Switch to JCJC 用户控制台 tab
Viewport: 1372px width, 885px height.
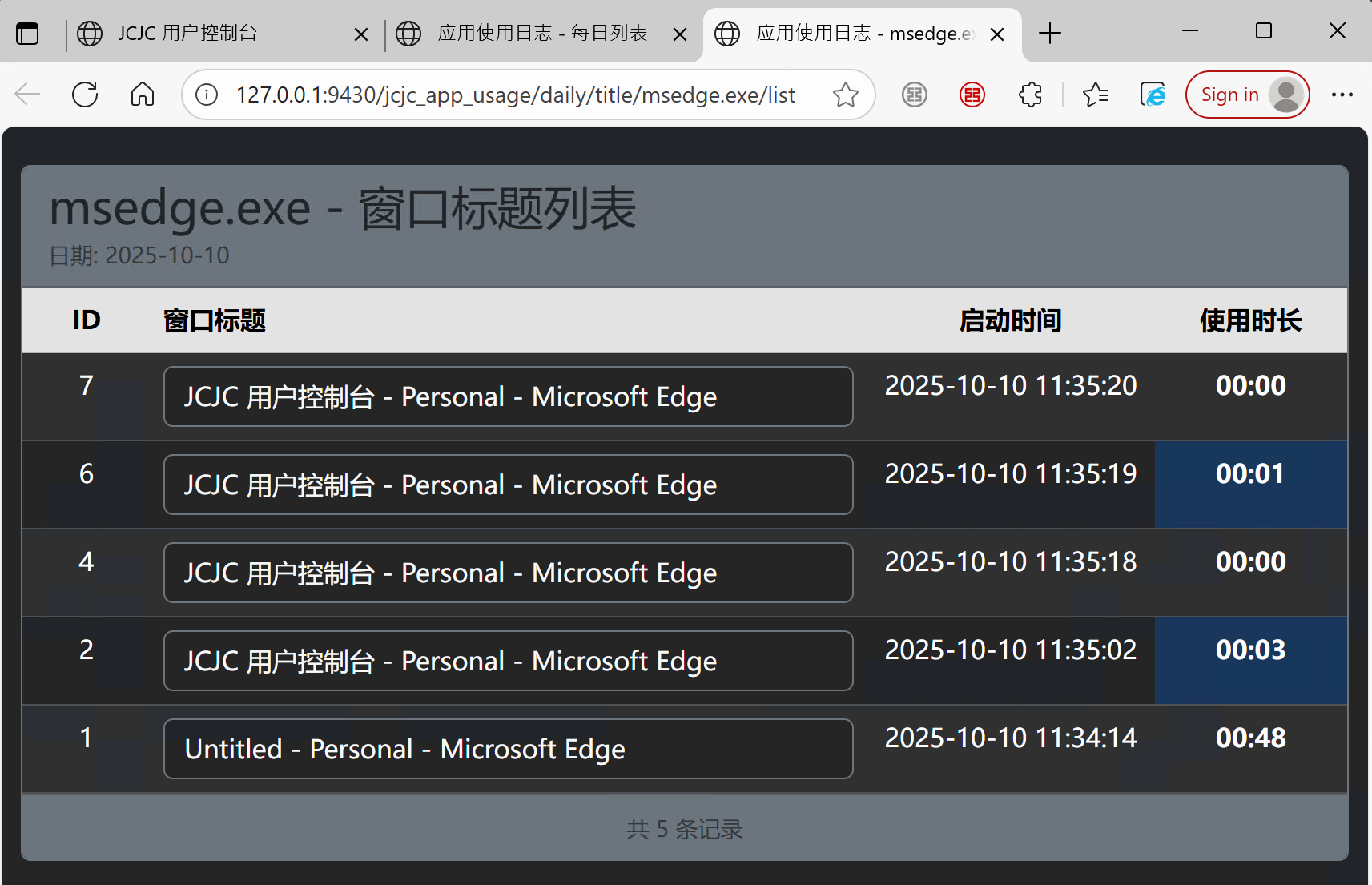pyautogui.click(x=223, y=34)
